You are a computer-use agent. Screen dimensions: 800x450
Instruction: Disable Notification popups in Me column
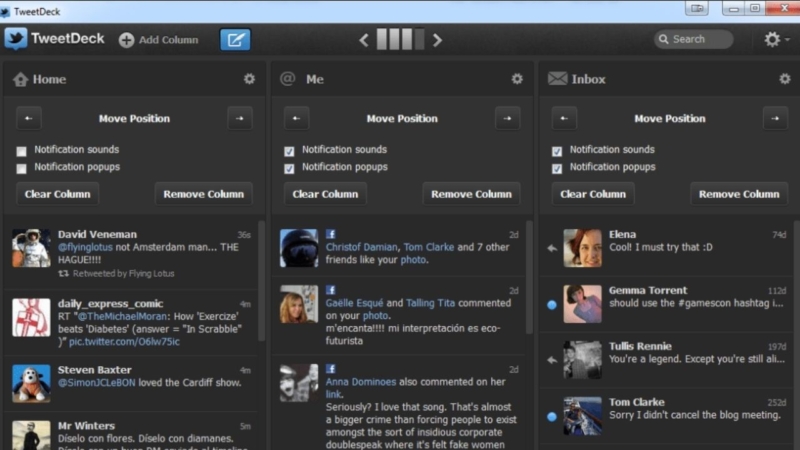[289, 168]
